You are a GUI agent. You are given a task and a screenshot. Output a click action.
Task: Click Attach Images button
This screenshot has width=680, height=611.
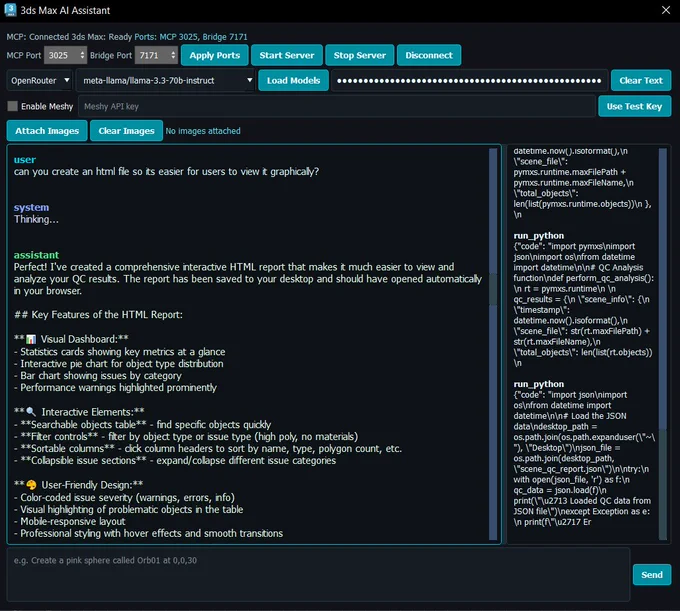coord(47,131)
